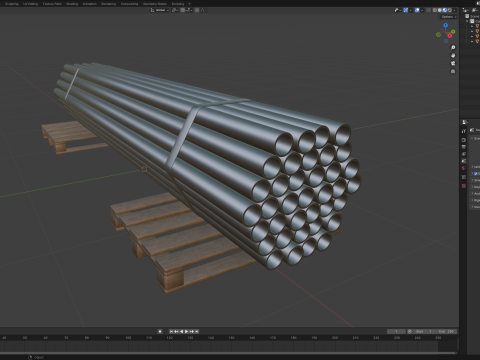Switch to the Animation workspace tab
The width and height of the screenshot is (480, 360).
click(x=89, y=4)
